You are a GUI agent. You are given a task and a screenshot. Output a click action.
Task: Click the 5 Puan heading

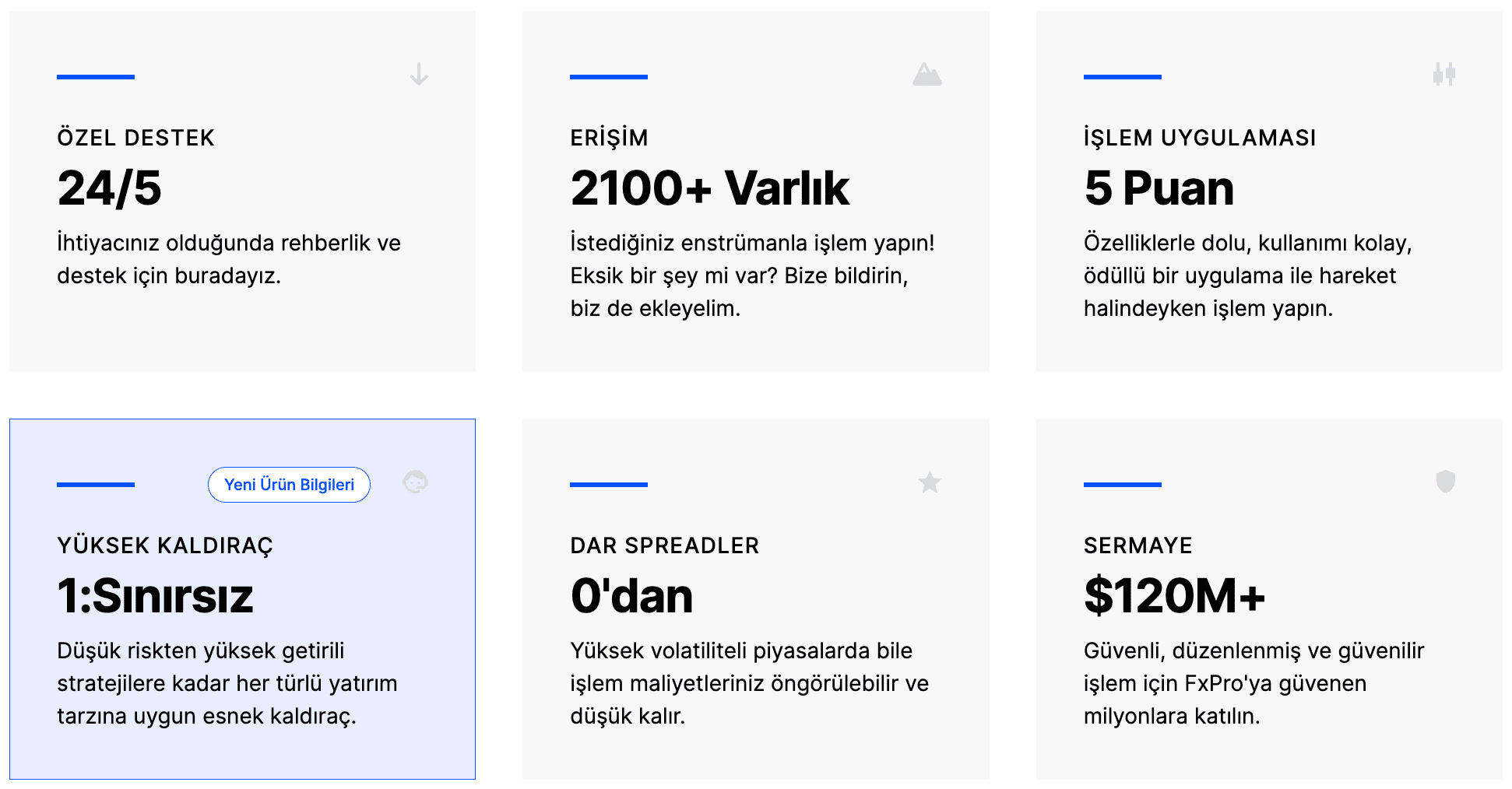(x=1159, y=188)
